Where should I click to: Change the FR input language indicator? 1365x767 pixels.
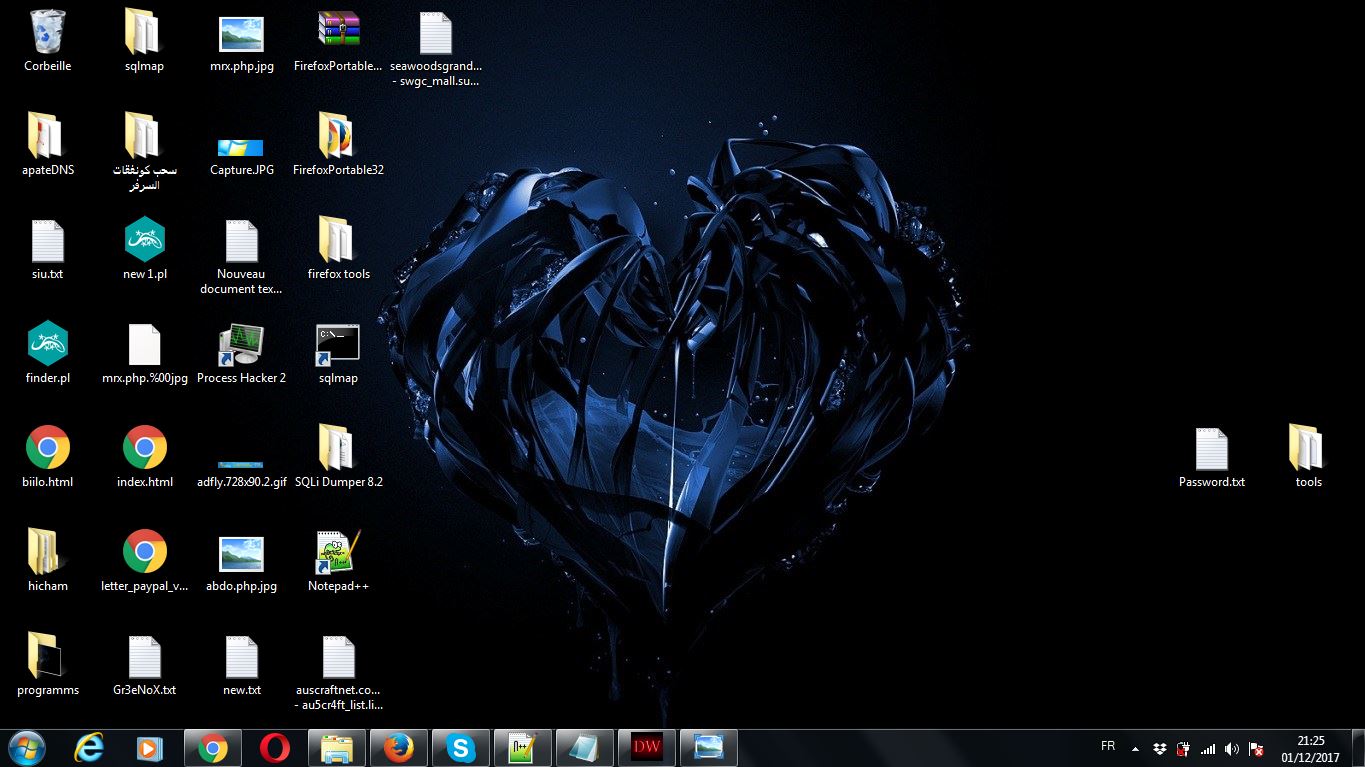(x=1107, y=746)
